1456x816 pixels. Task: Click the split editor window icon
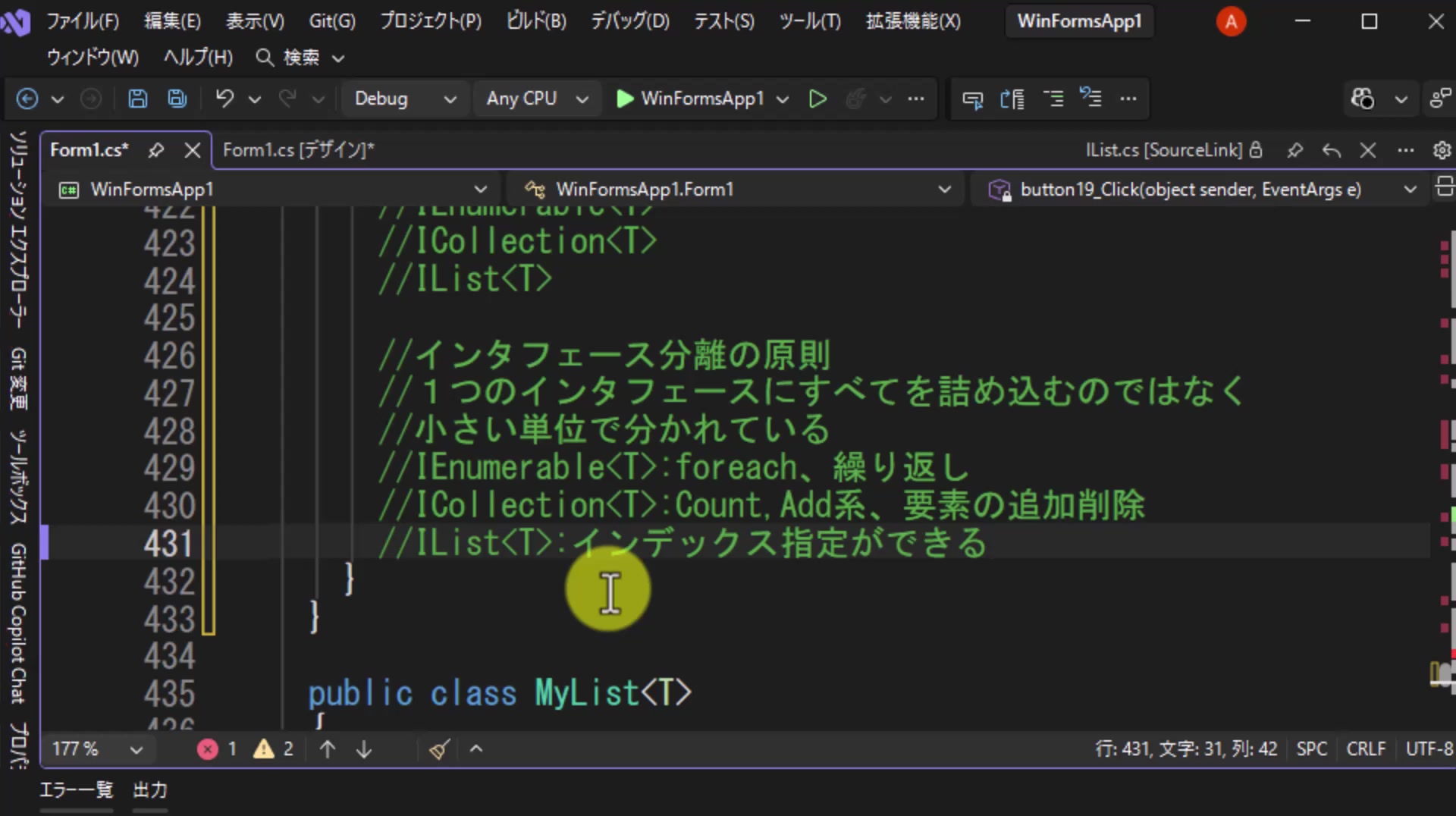[x=1445, y=187]
